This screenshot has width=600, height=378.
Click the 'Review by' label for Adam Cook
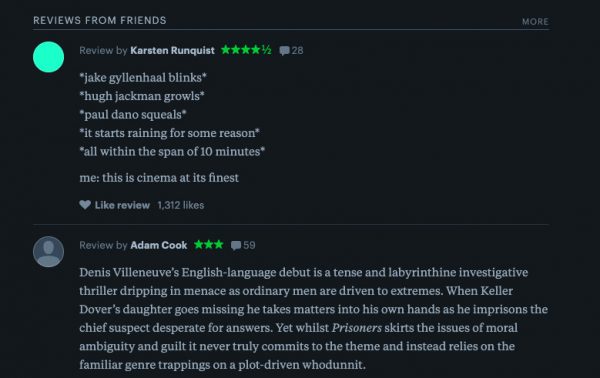(103, 245)
